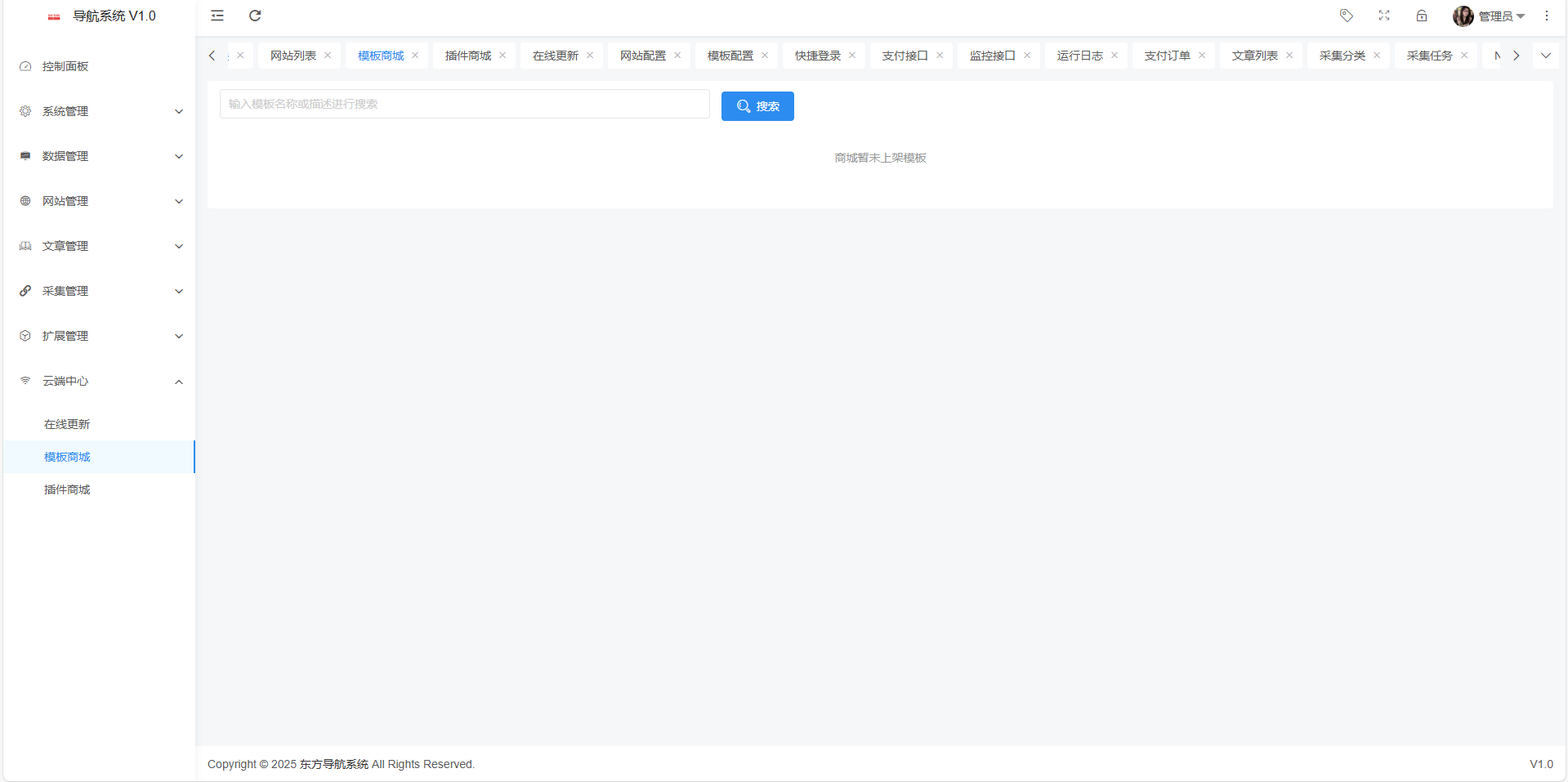Close the 支付订单 tab

pos(1201,55)
